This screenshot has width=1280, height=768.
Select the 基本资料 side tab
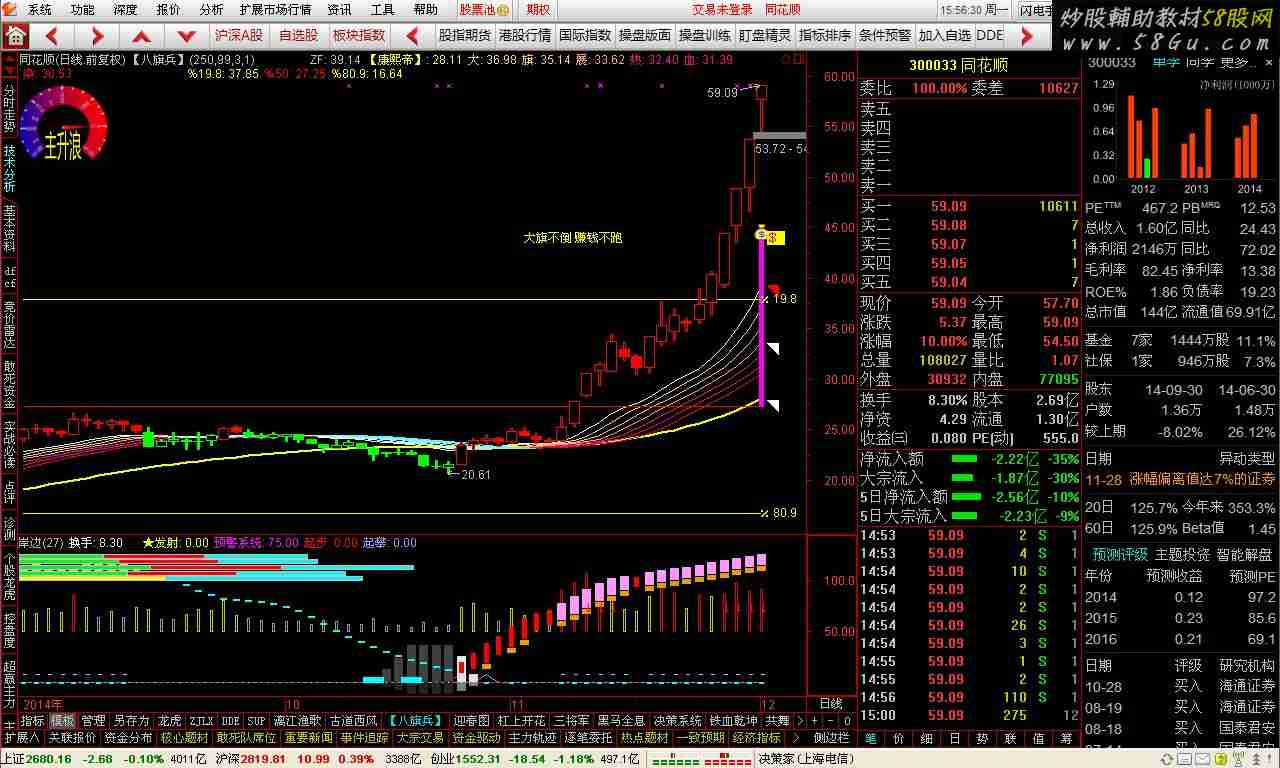coord(9,228)
